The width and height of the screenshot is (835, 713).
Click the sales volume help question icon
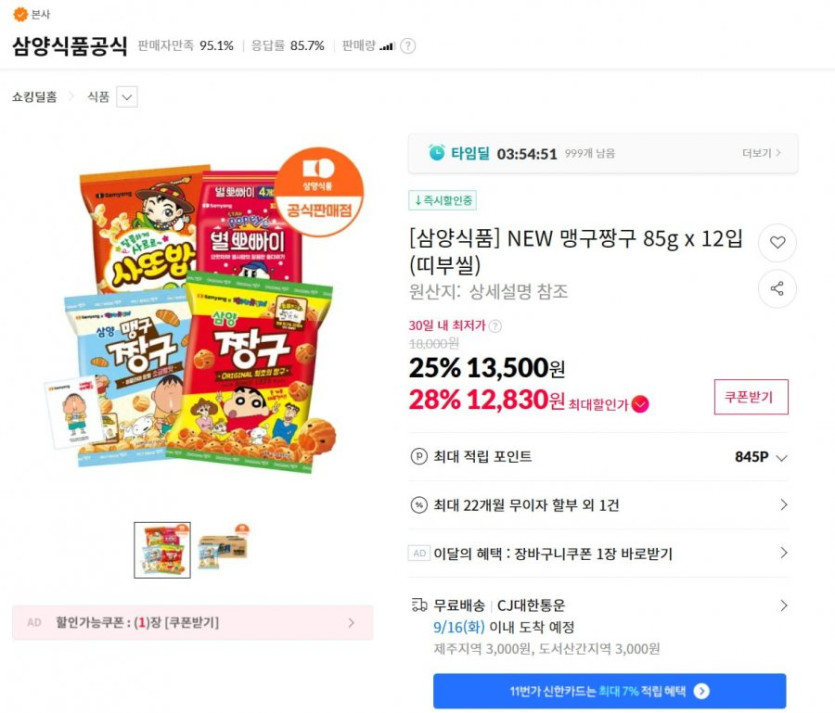(408, 46)
